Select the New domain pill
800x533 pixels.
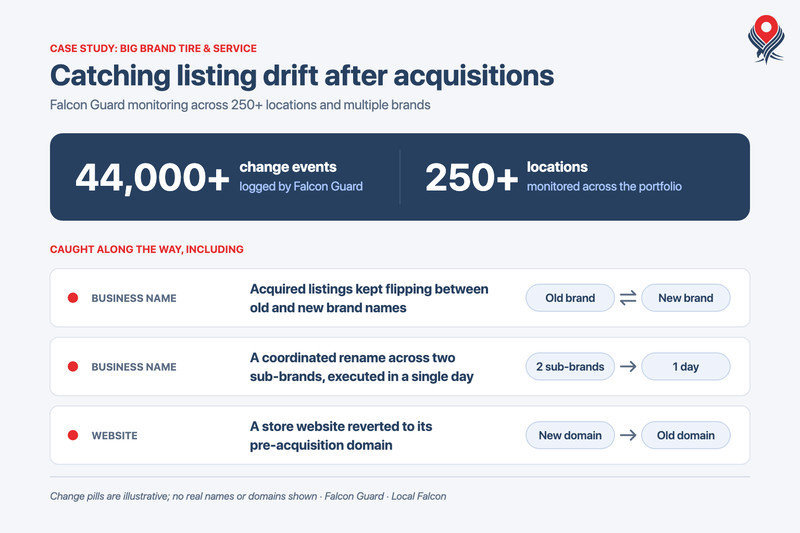(x=570, y=435)
